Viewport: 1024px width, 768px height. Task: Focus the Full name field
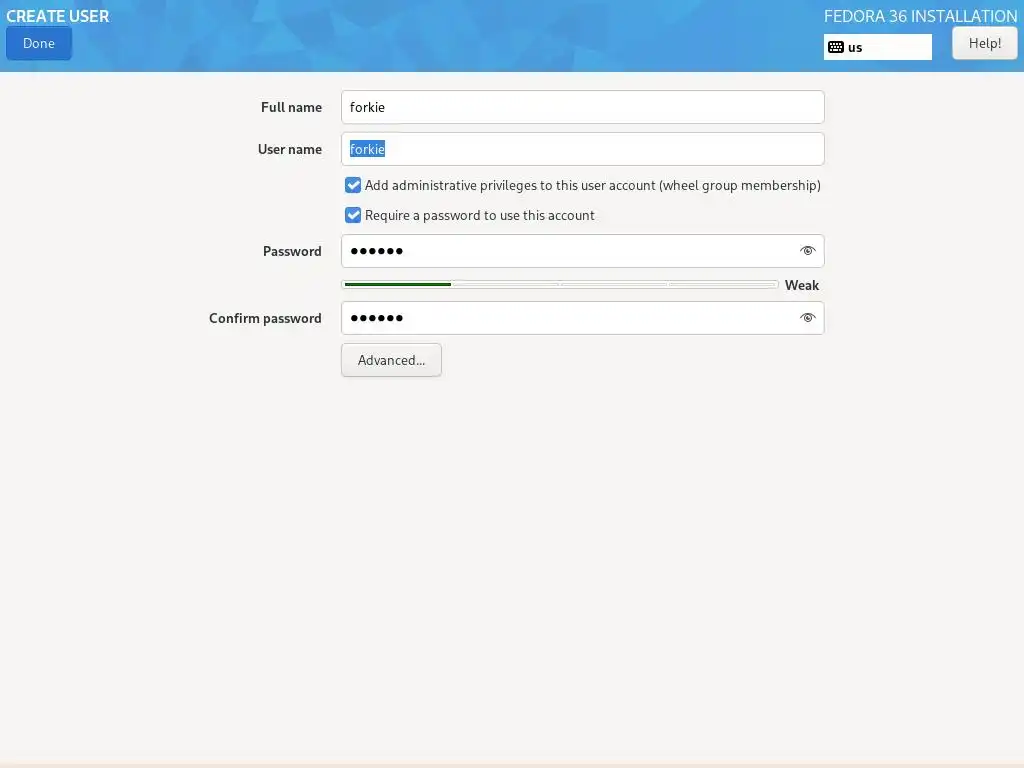pos(582,107)
